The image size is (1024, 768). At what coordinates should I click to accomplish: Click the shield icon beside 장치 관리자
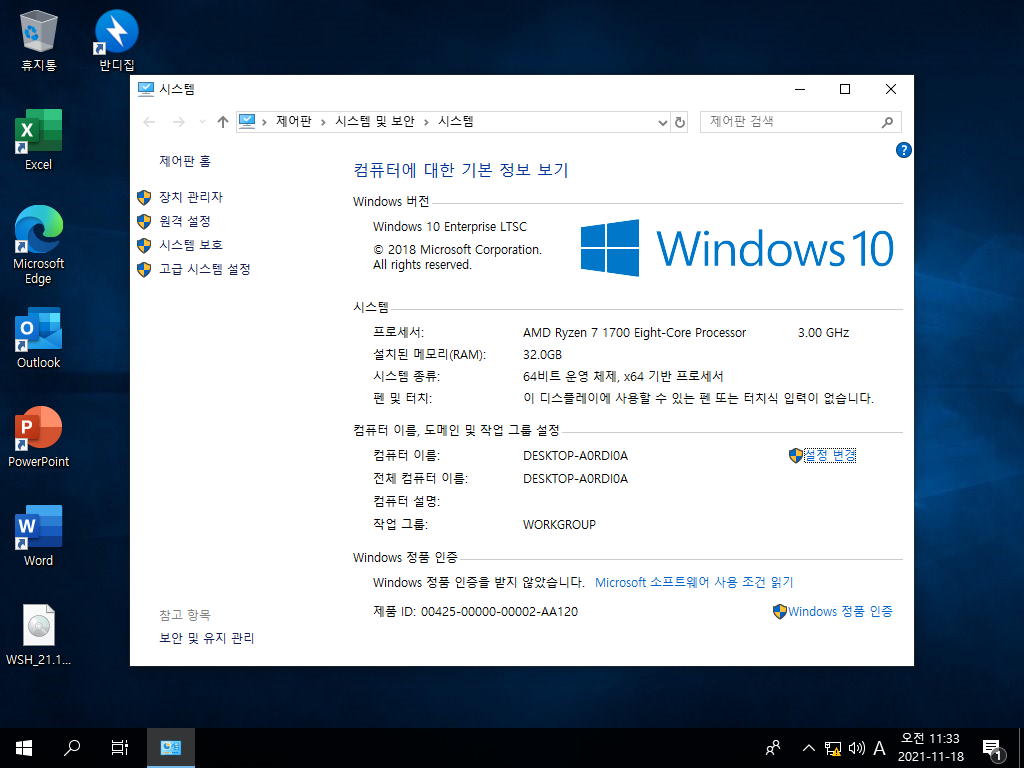coord(144,197)
